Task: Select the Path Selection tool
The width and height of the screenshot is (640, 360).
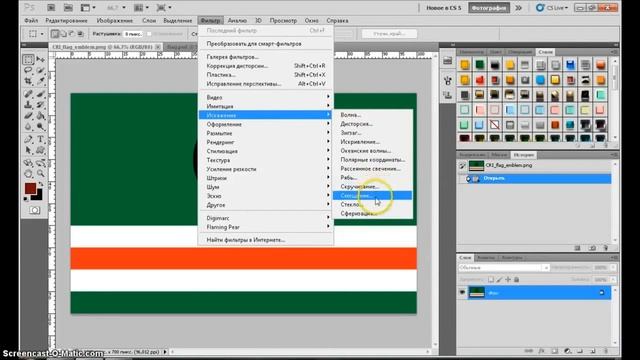Action: tap(28, 151)
